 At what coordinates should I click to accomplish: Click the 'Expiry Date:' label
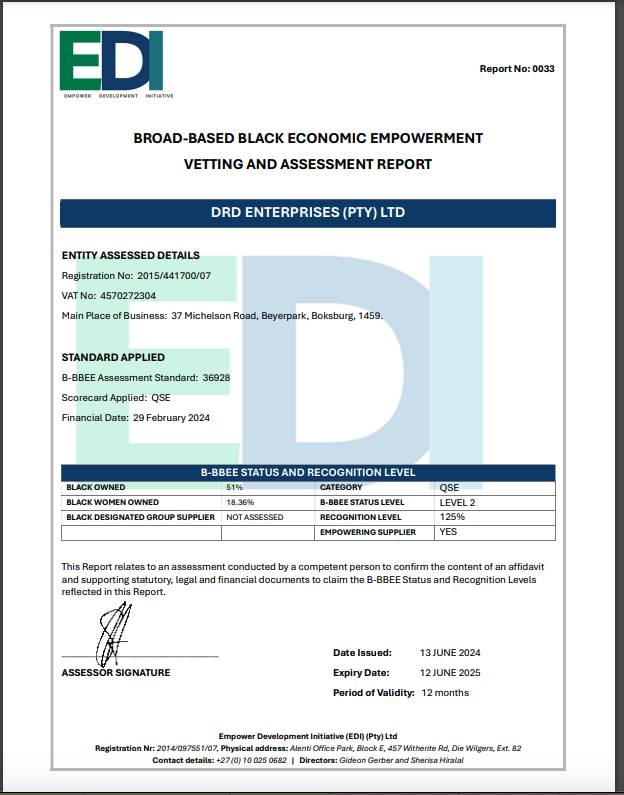(x=361, y=673)
